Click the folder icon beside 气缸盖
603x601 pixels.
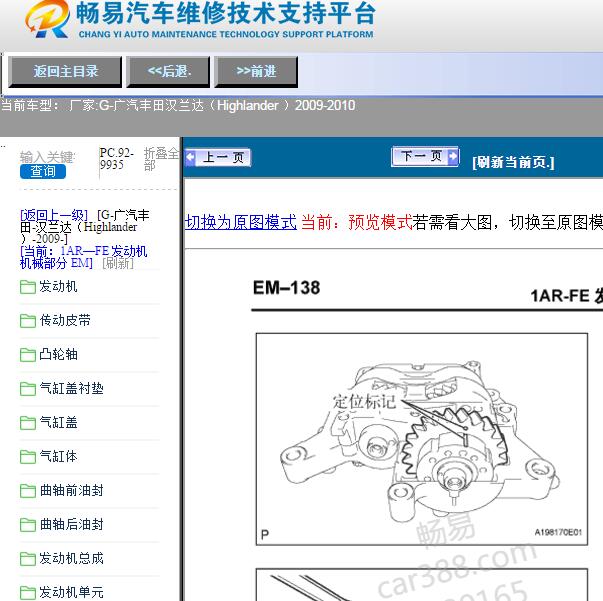28,423
